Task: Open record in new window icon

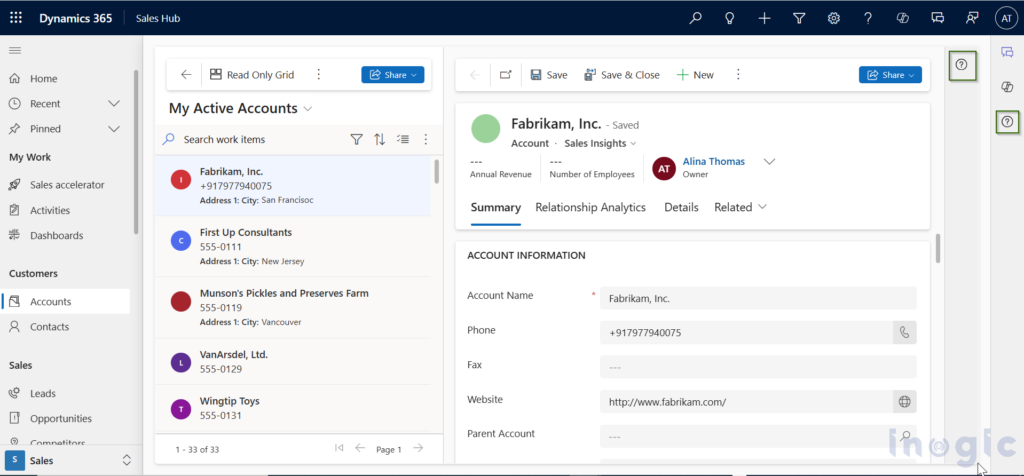Action: click(505, 74)
